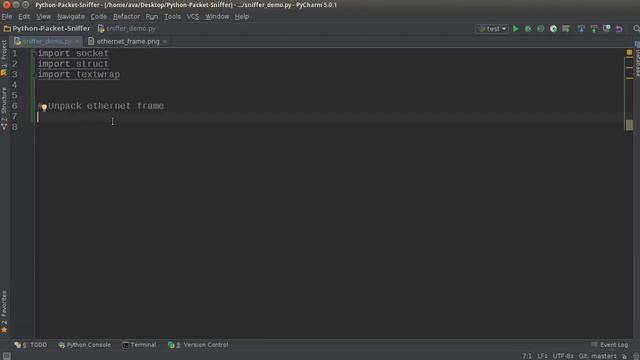Run the test configuration
Image resolution: width=640 pixels, height=360 pixels.
516,29
